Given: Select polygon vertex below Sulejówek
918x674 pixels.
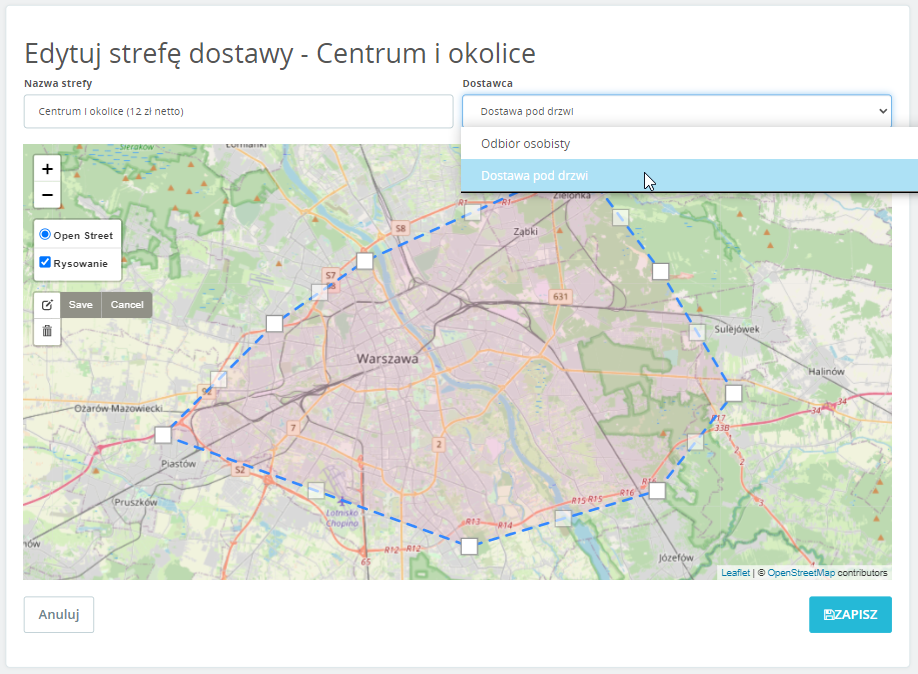Looking at the screenshot, I should click(734, 393).
